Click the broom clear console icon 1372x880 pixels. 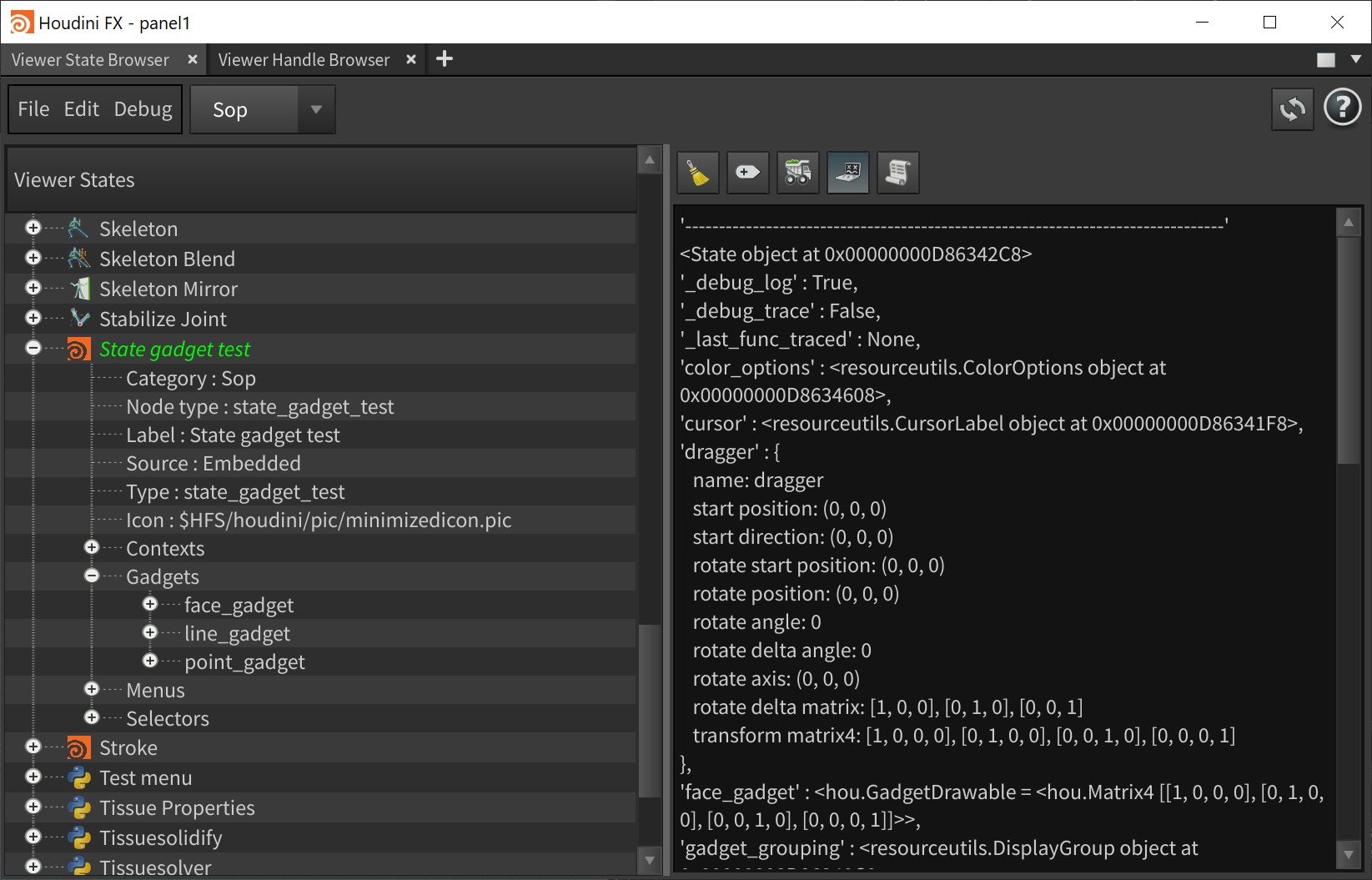(697, 173)
